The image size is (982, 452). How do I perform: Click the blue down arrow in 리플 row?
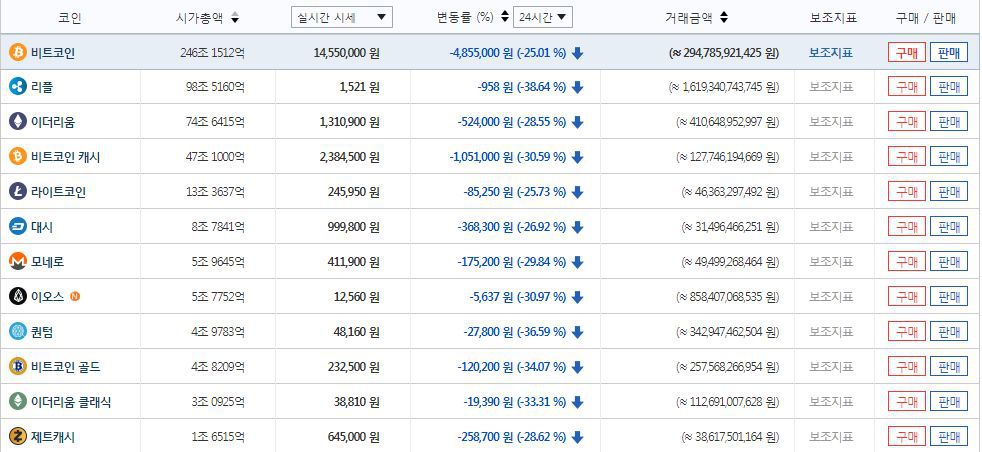coord(577,88)
